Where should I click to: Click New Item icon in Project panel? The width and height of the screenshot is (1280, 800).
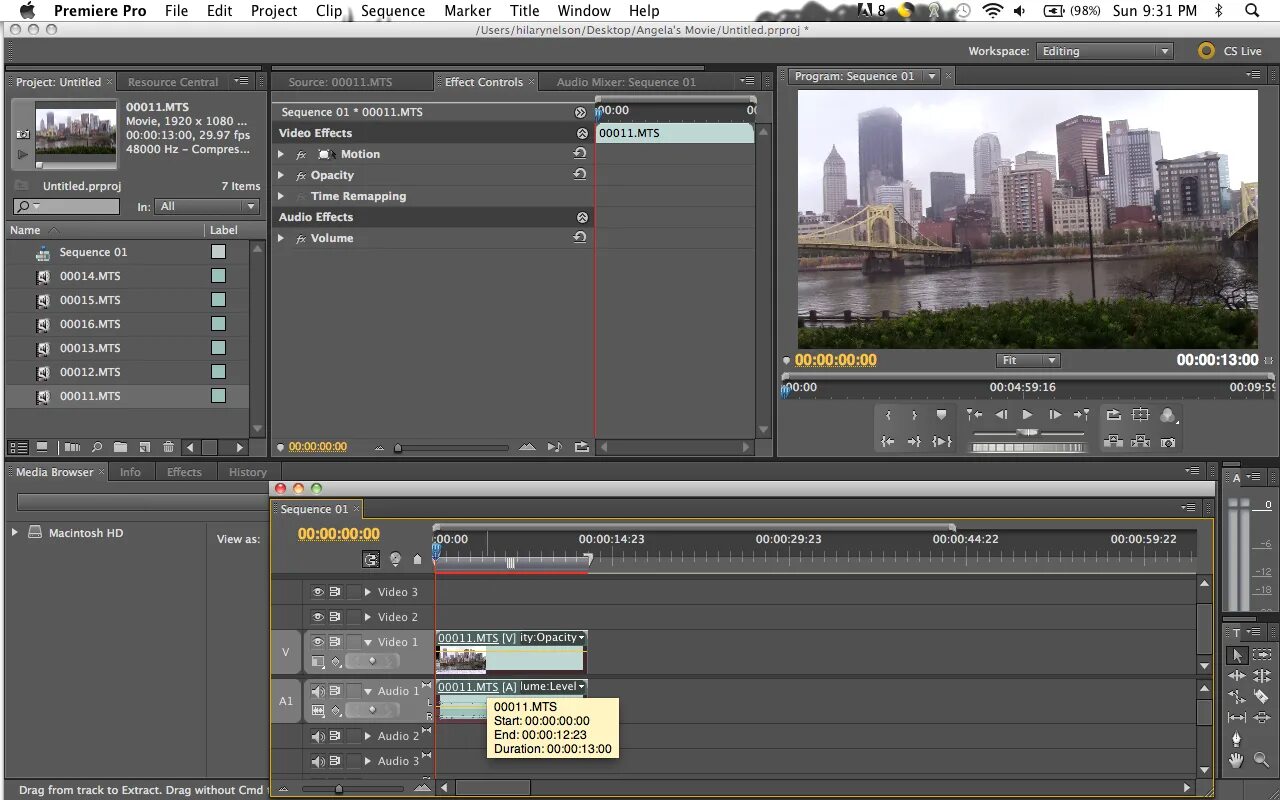[144, 447]
